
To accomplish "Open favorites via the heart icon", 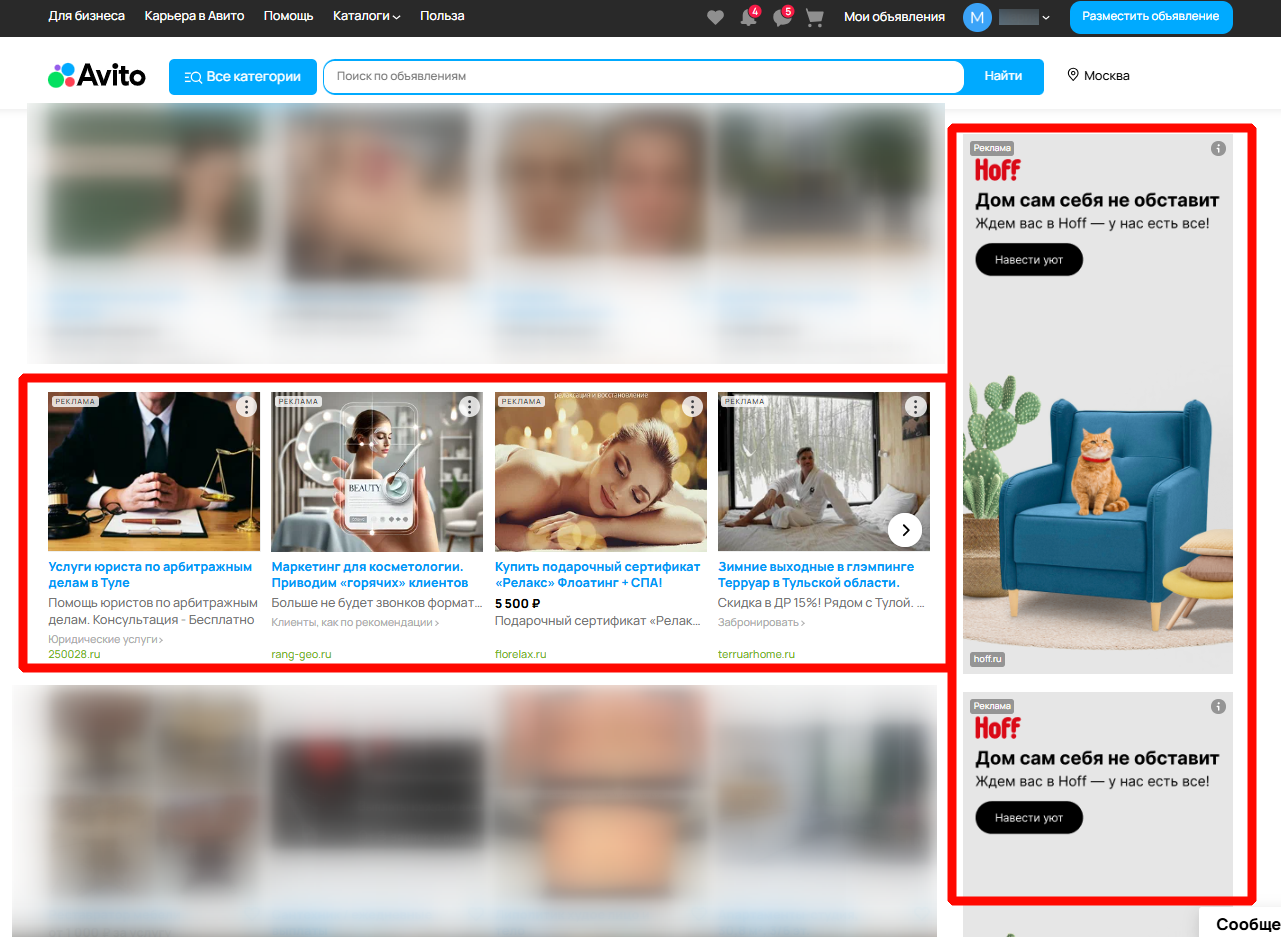I will 715,17.
